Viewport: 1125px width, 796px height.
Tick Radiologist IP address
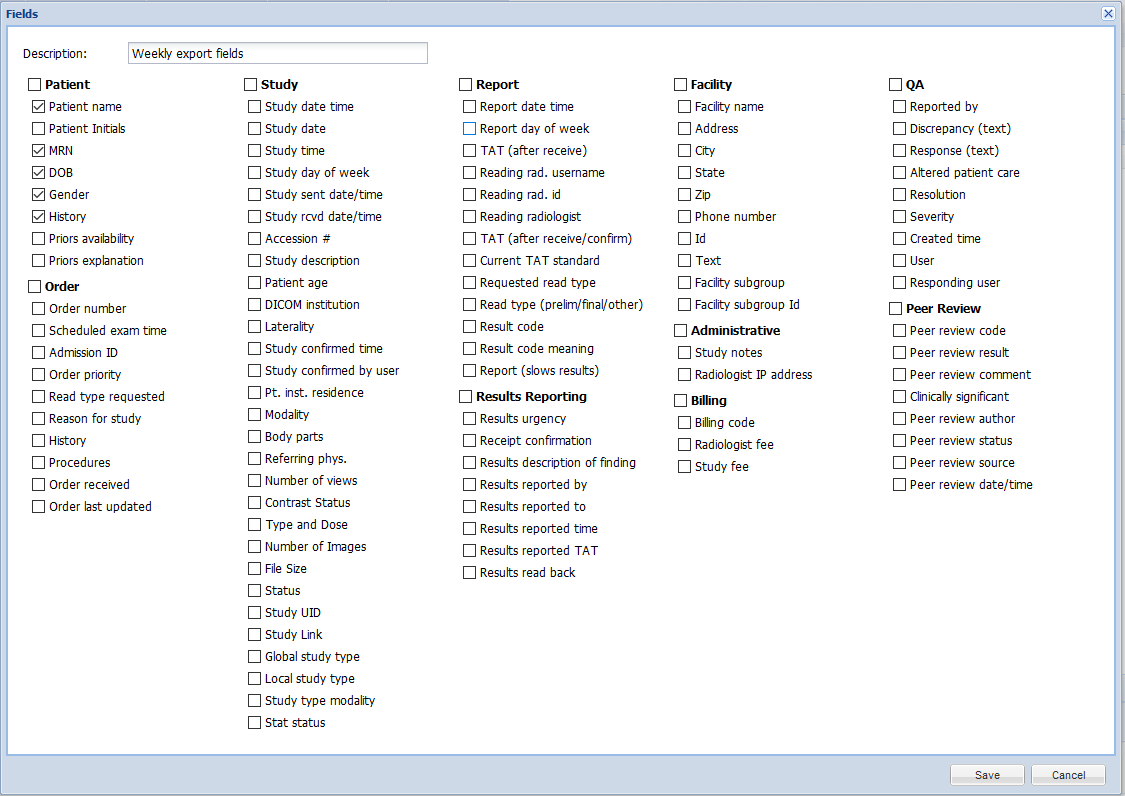685,375
